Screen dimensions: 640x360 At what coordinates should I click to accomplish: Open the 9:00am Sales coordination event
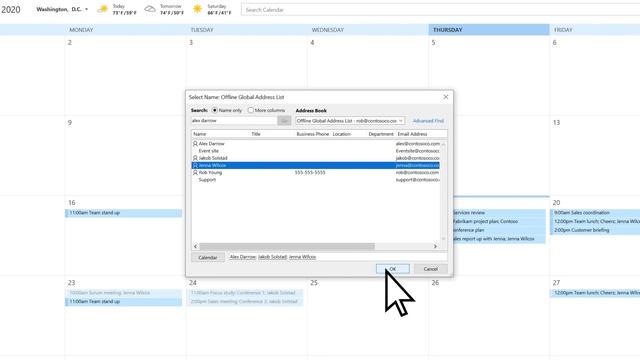coord(595,213)
